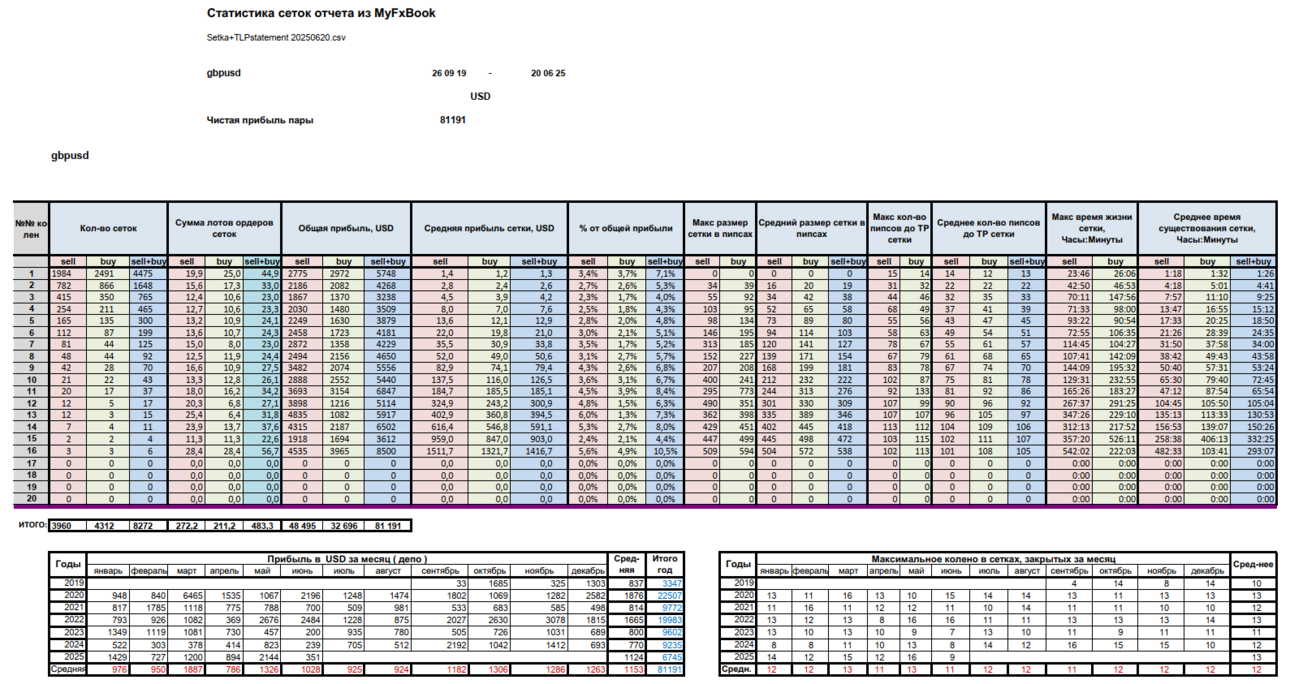Click the 'ИТОГО:' label of the totals row

(x=33, y=524)
